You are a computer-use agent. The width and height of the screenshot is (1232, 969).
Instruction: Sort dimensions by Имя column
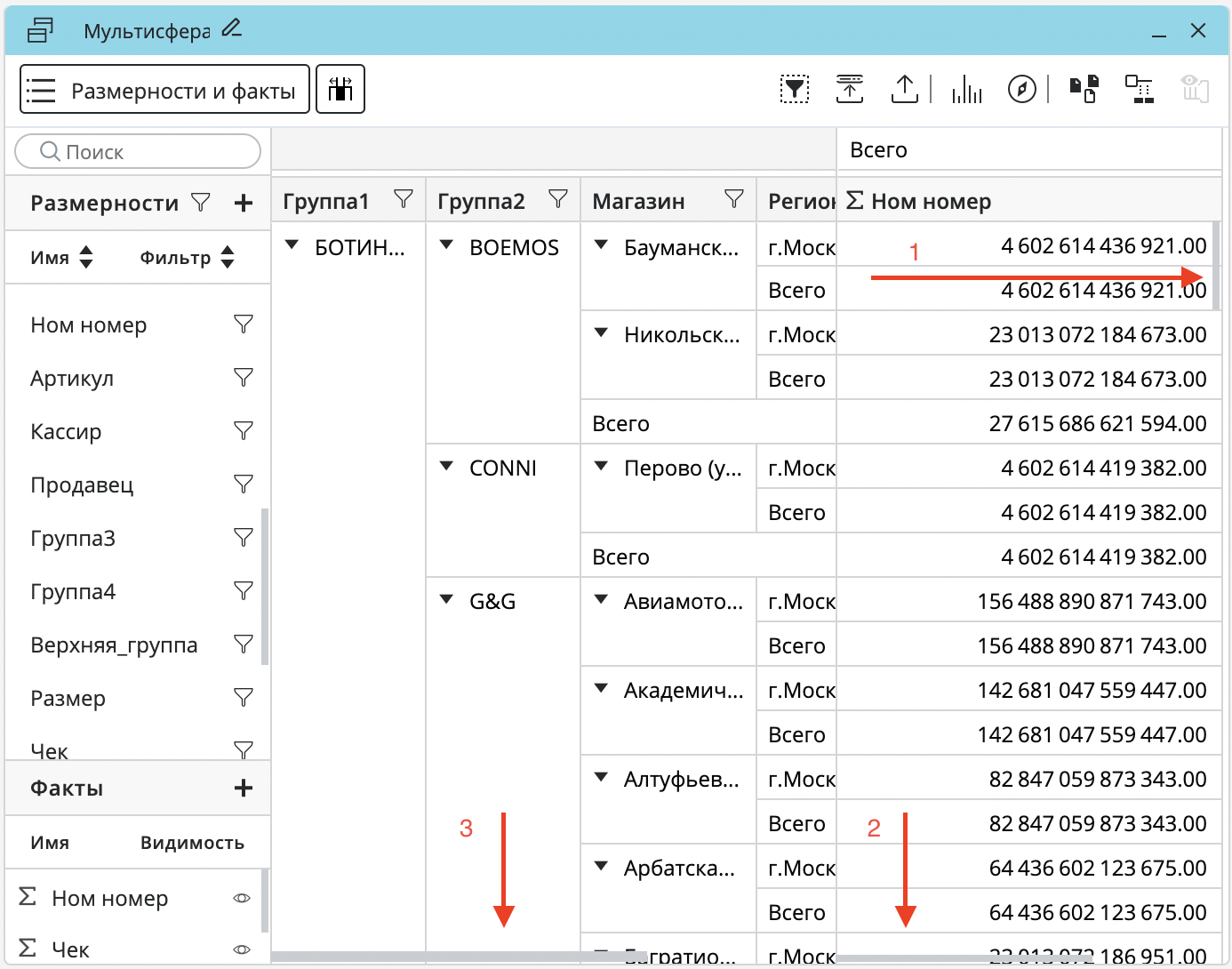coord(60,258)
